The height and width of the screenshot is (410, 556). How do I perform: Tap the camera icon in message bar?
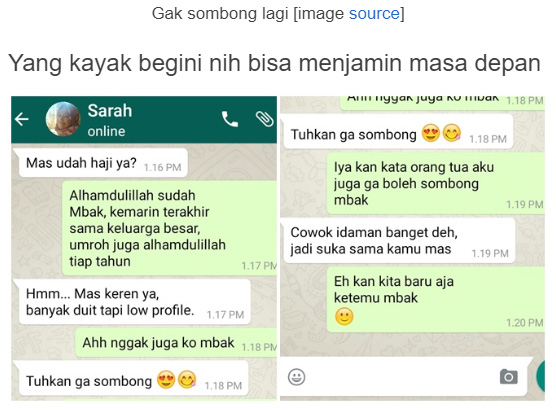coord(508,377)
